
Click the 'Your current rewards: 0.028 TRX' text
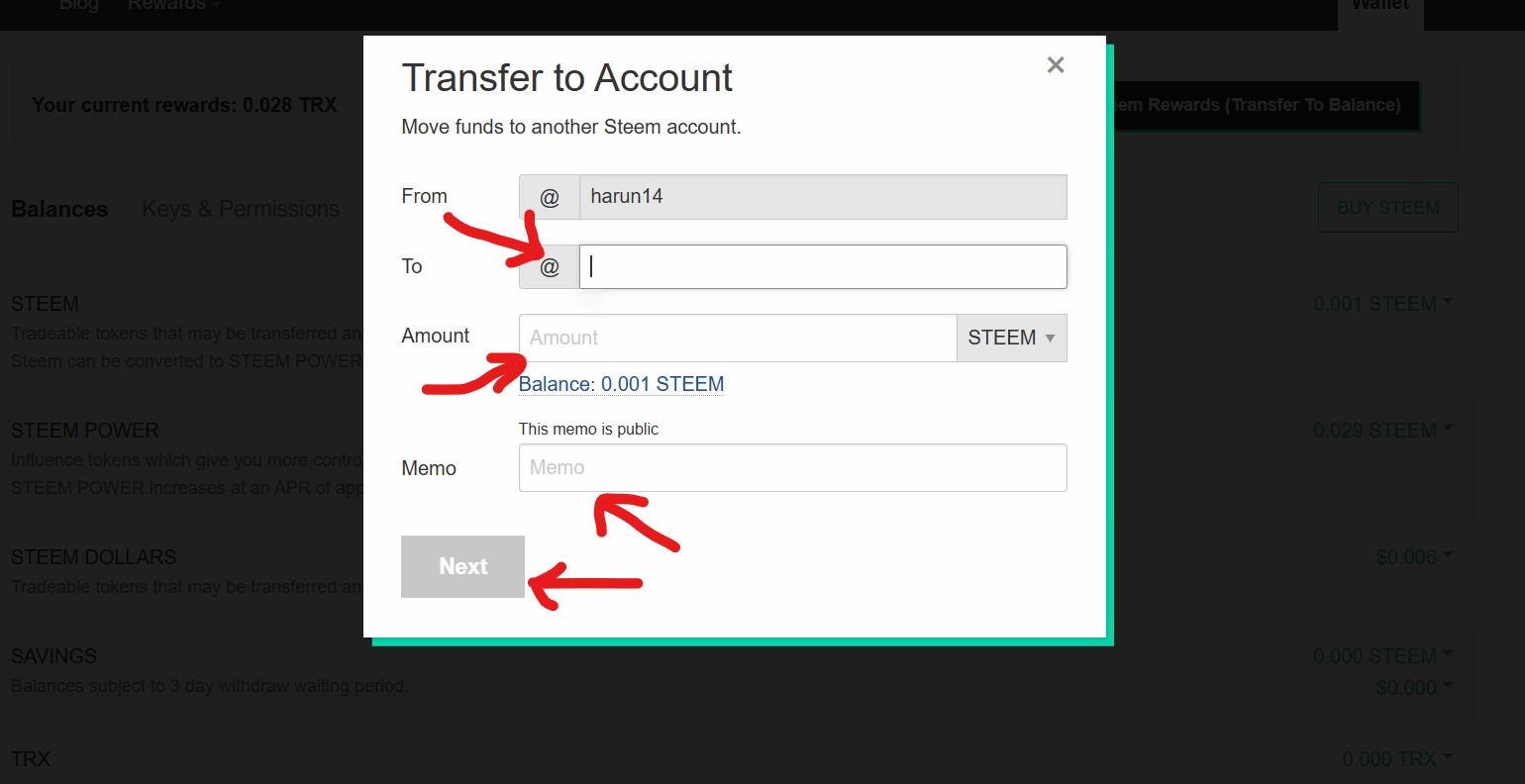pyautogui.click(x=184, y=105)
